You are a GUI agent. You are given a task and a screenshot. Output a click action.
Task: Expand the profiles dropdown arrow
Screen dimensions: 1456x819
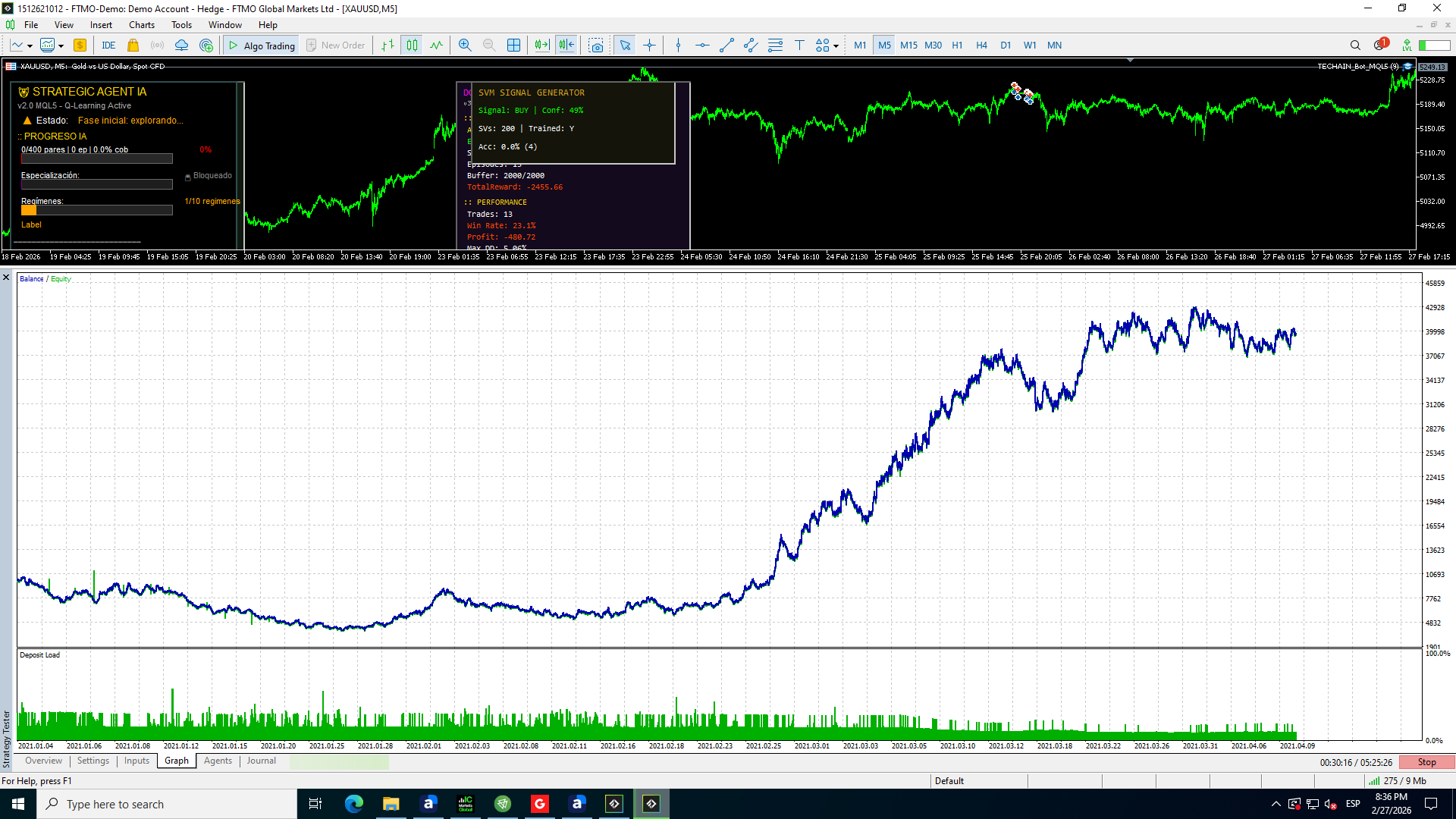point(61,46)
